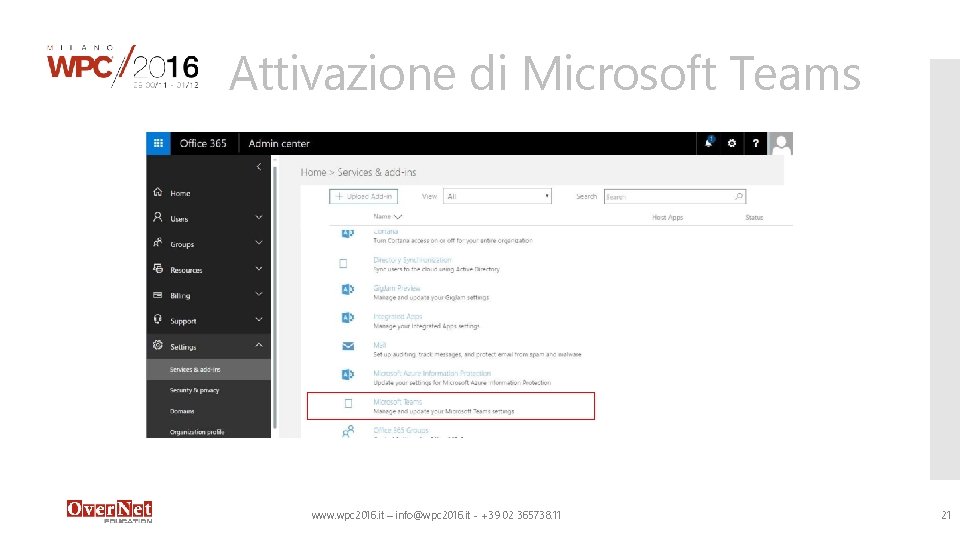
Task: Open Settings label in sidebar
Action: pyautogui.click(x=183, y=347)
